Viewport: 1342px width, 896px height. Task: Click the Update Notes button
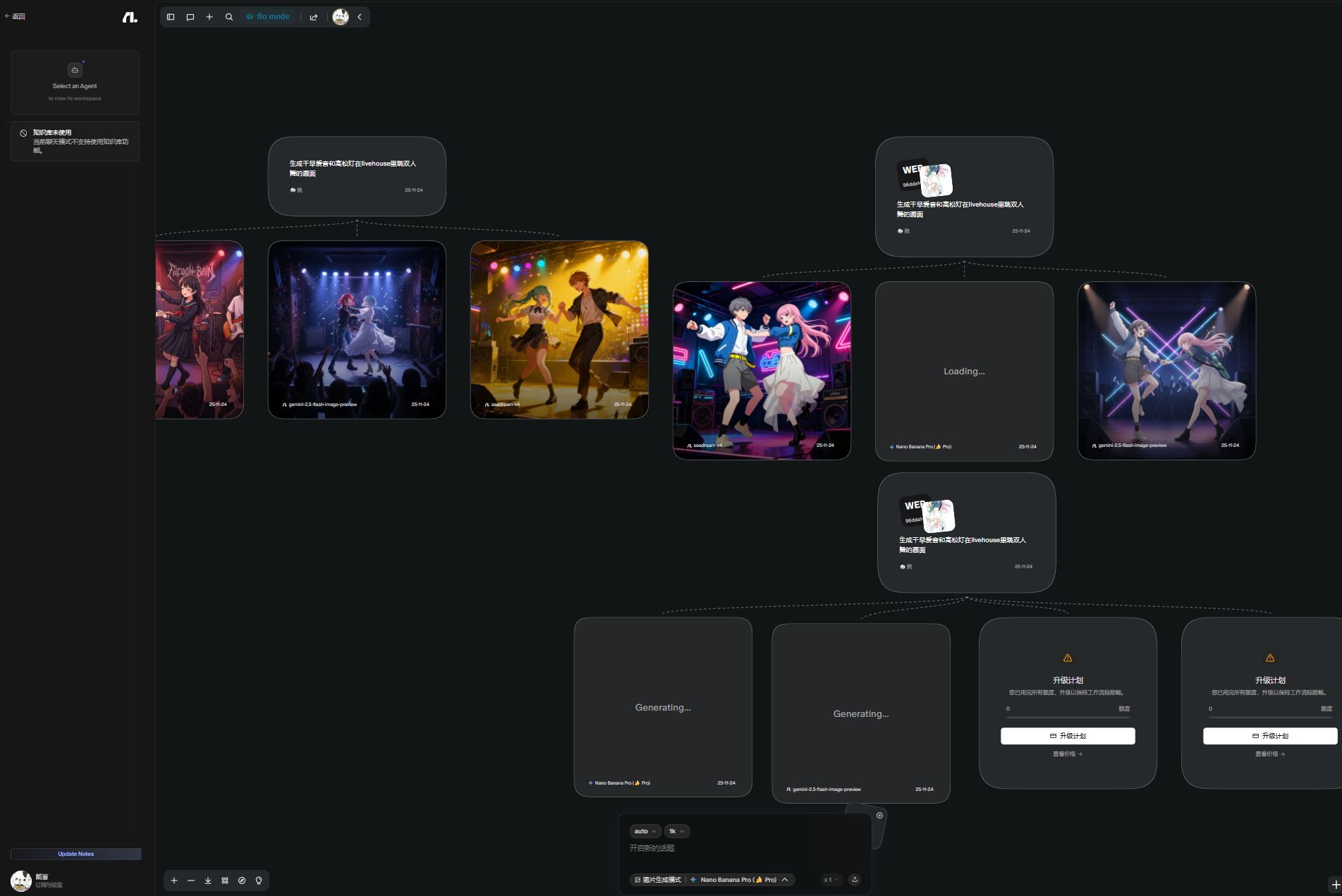pyautogui.click(x=75, y=854)
